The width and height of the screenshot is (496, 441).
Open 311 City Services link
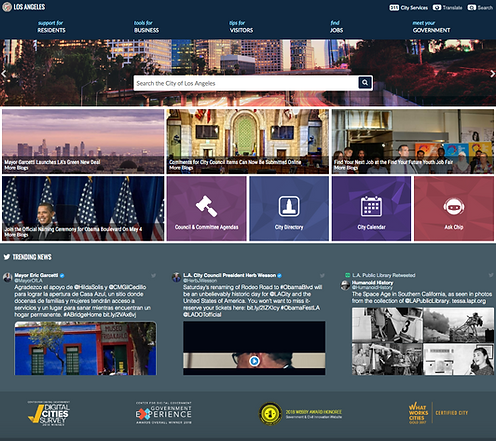(x=408, y=7)
